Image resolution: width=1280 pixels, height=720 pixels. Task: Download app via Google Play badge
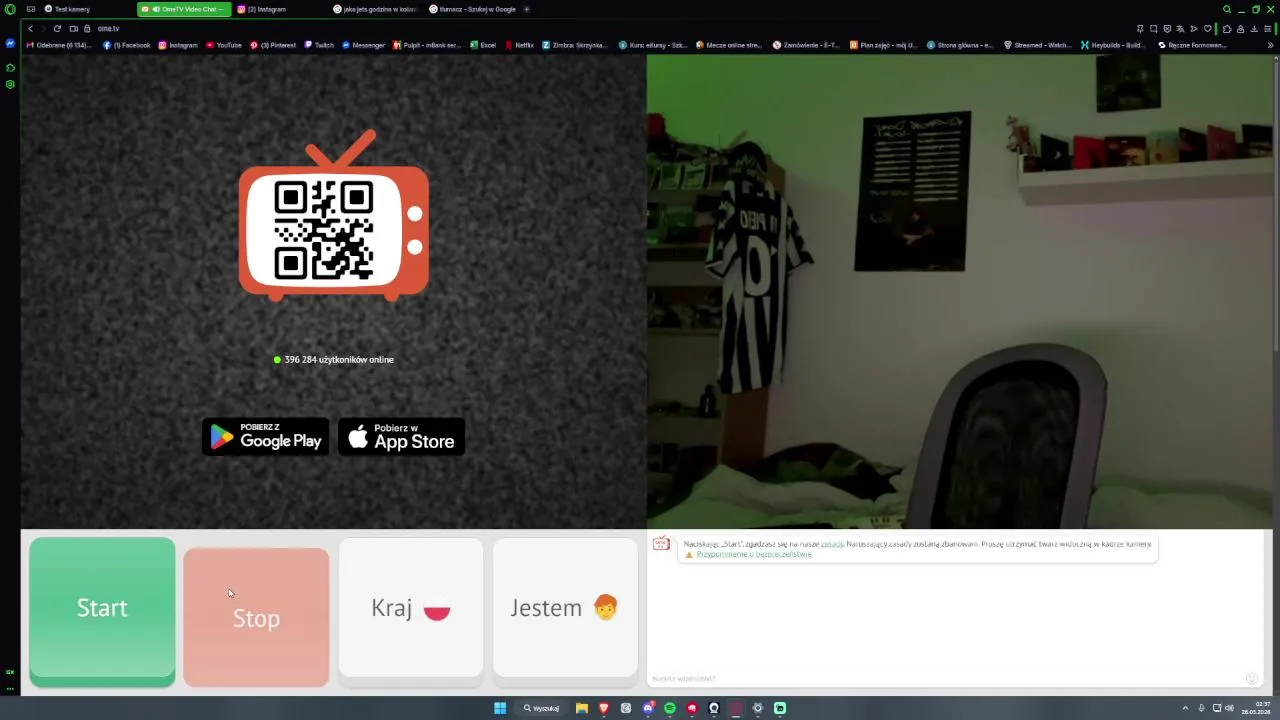(266, 437)
